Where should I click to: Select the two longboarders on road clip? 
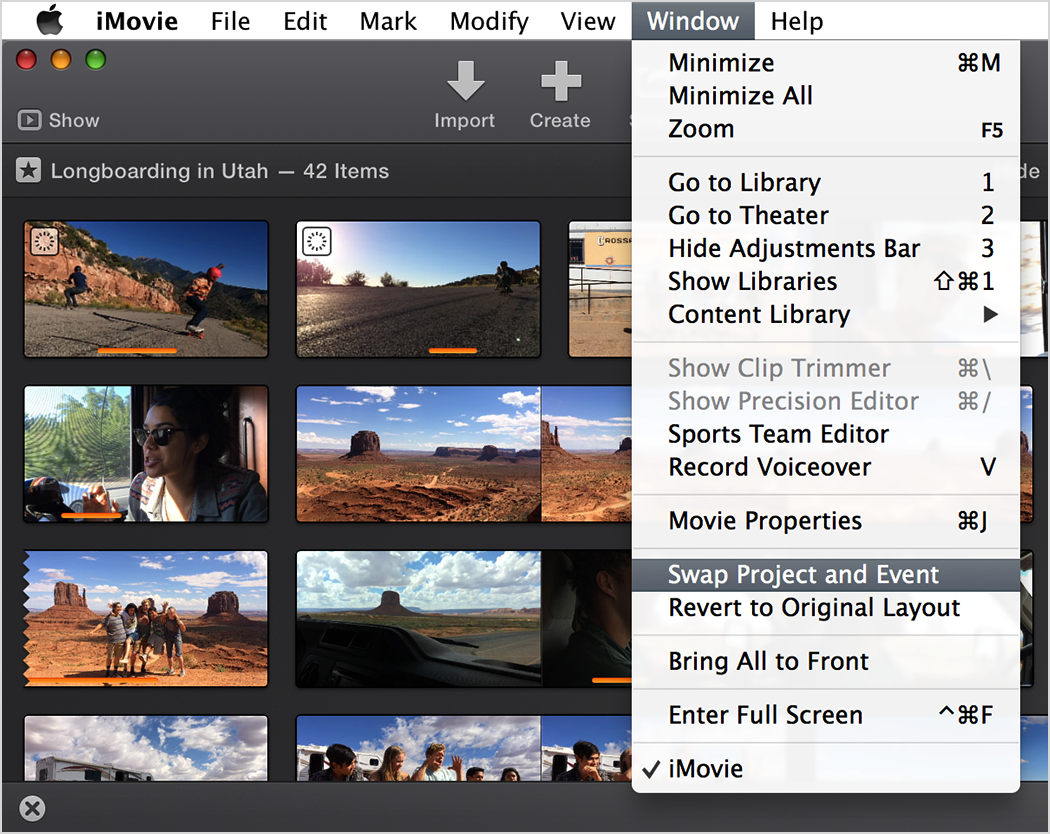pos(146,289)
